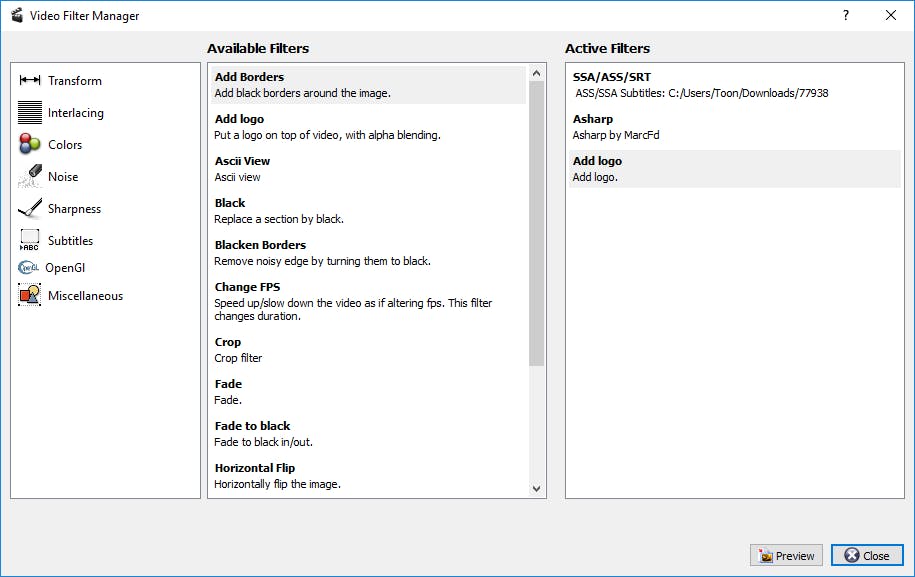This screenshot has height=577, width=915.
Task: Select the Add Borders filter
Action: (368, 85)
